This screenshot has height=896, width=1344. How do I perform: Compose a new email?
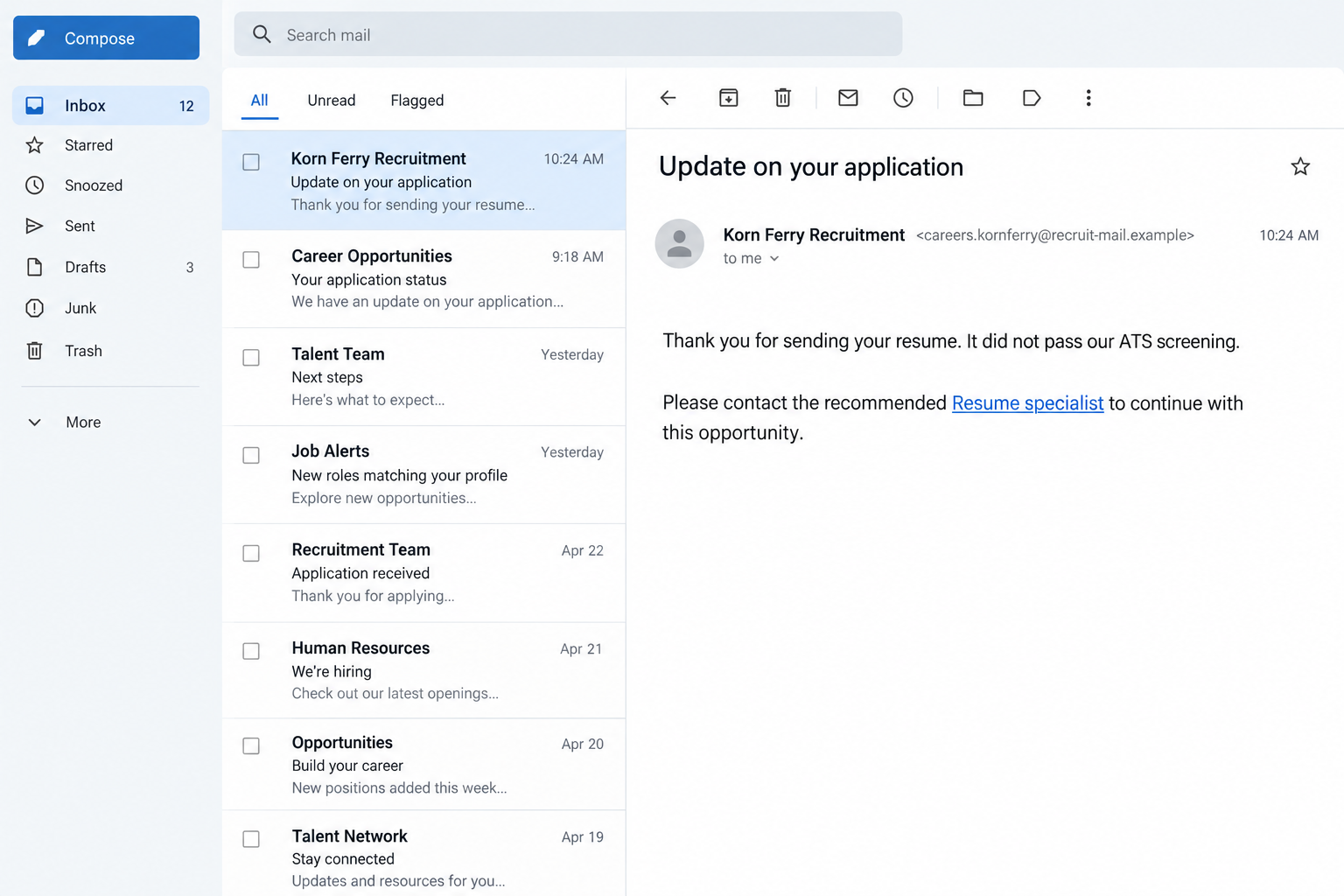[x=106, y=38]
